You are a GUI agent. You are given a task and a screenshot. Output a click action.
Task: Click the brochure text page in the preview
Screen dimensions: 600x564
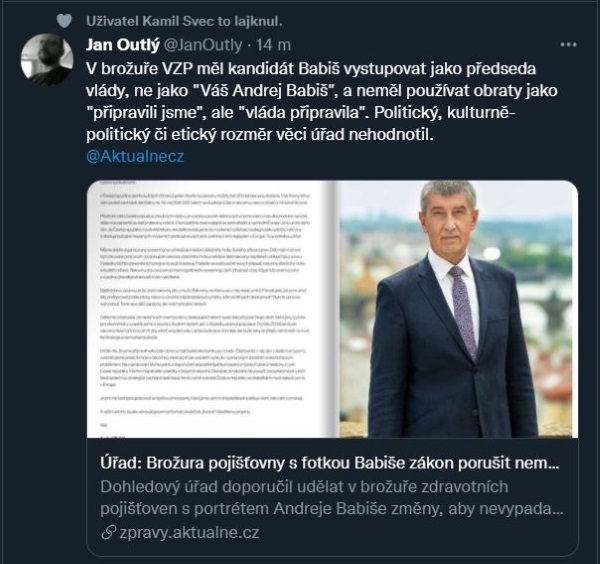pyautogui.click(x=210, y=309)
